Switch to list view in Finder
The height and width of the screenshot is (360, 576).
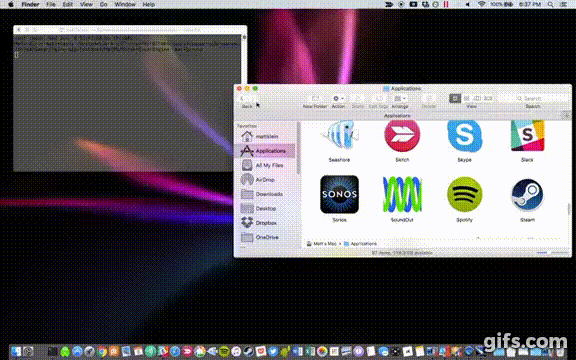click(x=467, y=98)
